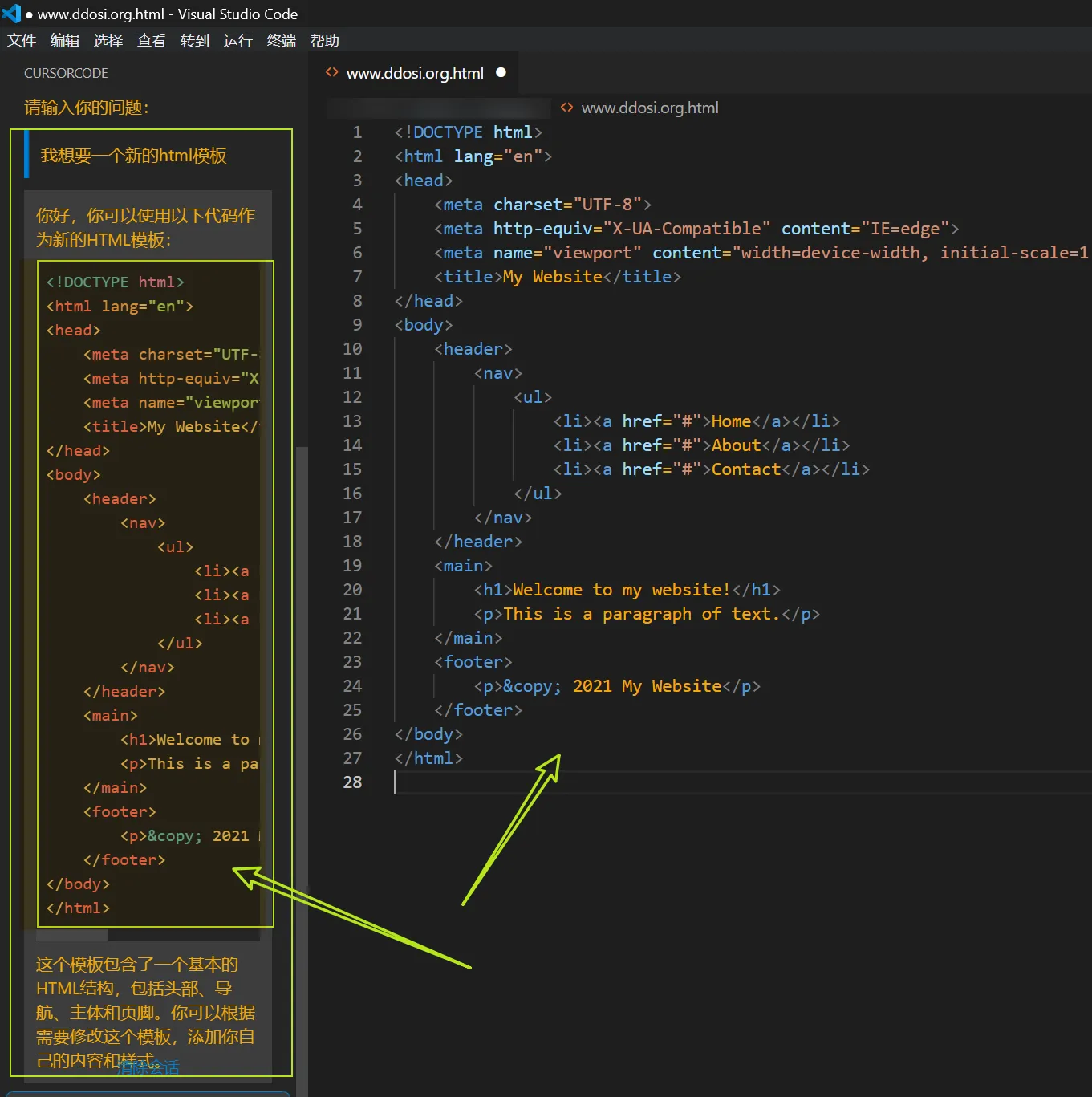The width and height of the screenshot is (1092, 1097).
Task: Open the 帮助 menu
Action: [324, 40]
